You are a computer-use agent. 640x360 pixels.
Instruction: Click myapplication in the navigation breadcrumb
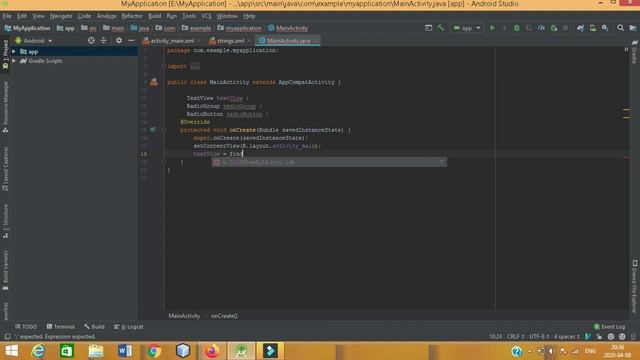[240, 28]
